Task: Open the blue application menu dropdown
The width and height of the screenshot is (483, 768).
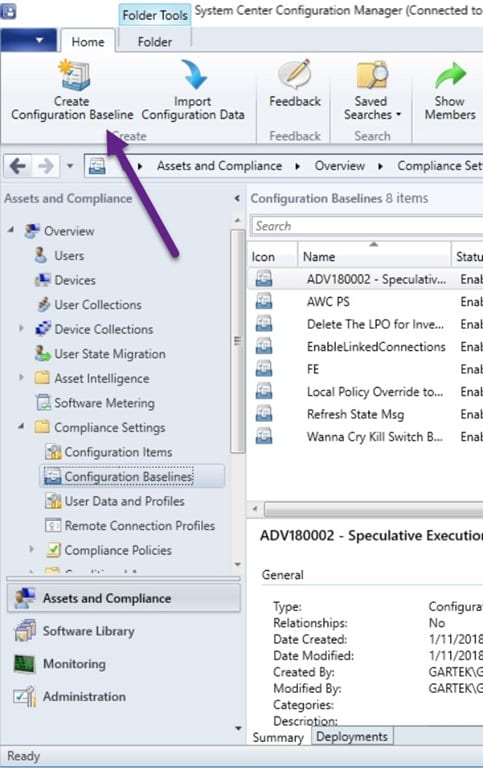Action: point(29,40)
